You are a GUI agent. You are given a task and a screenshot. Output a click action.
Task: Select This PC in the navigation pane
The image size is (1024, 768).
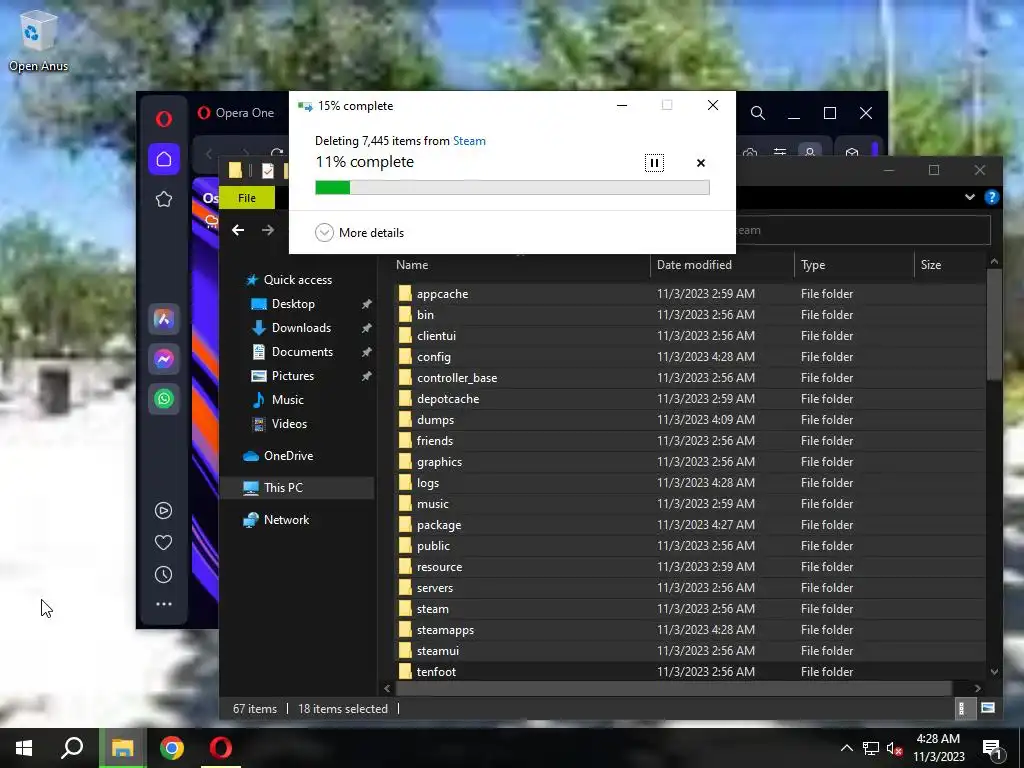(296, 488)
